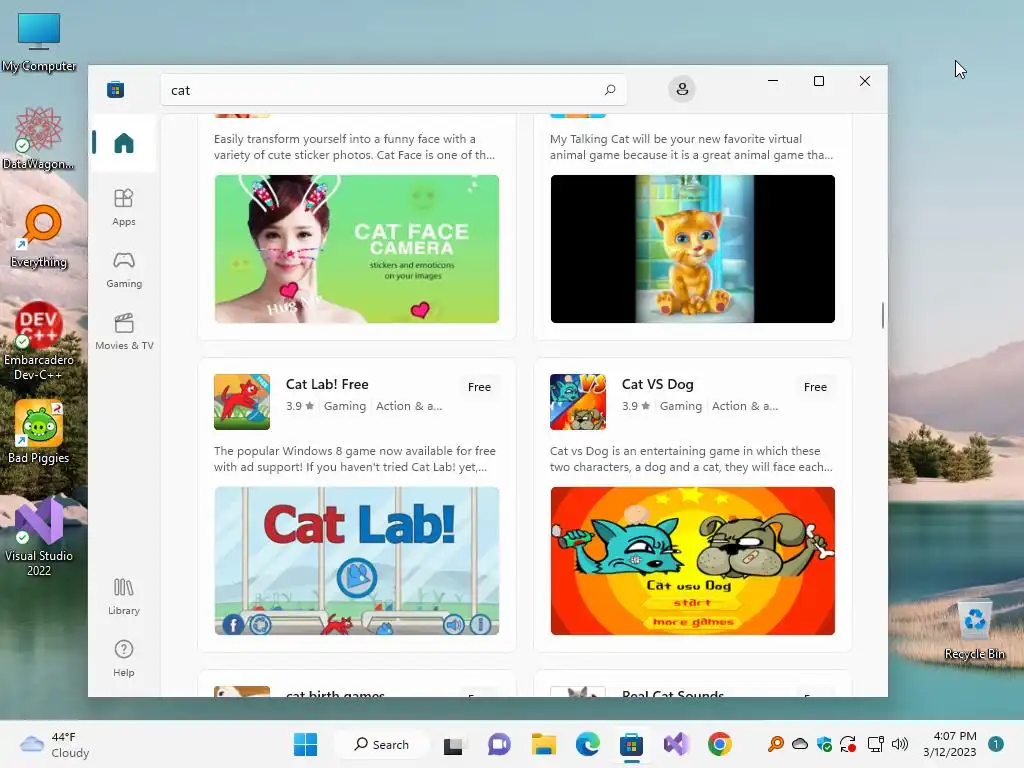The height and width of the screenshot is (768, 1024).
Task: Open the 'Cat VS Dog' title
Action: tap(658, 384)
